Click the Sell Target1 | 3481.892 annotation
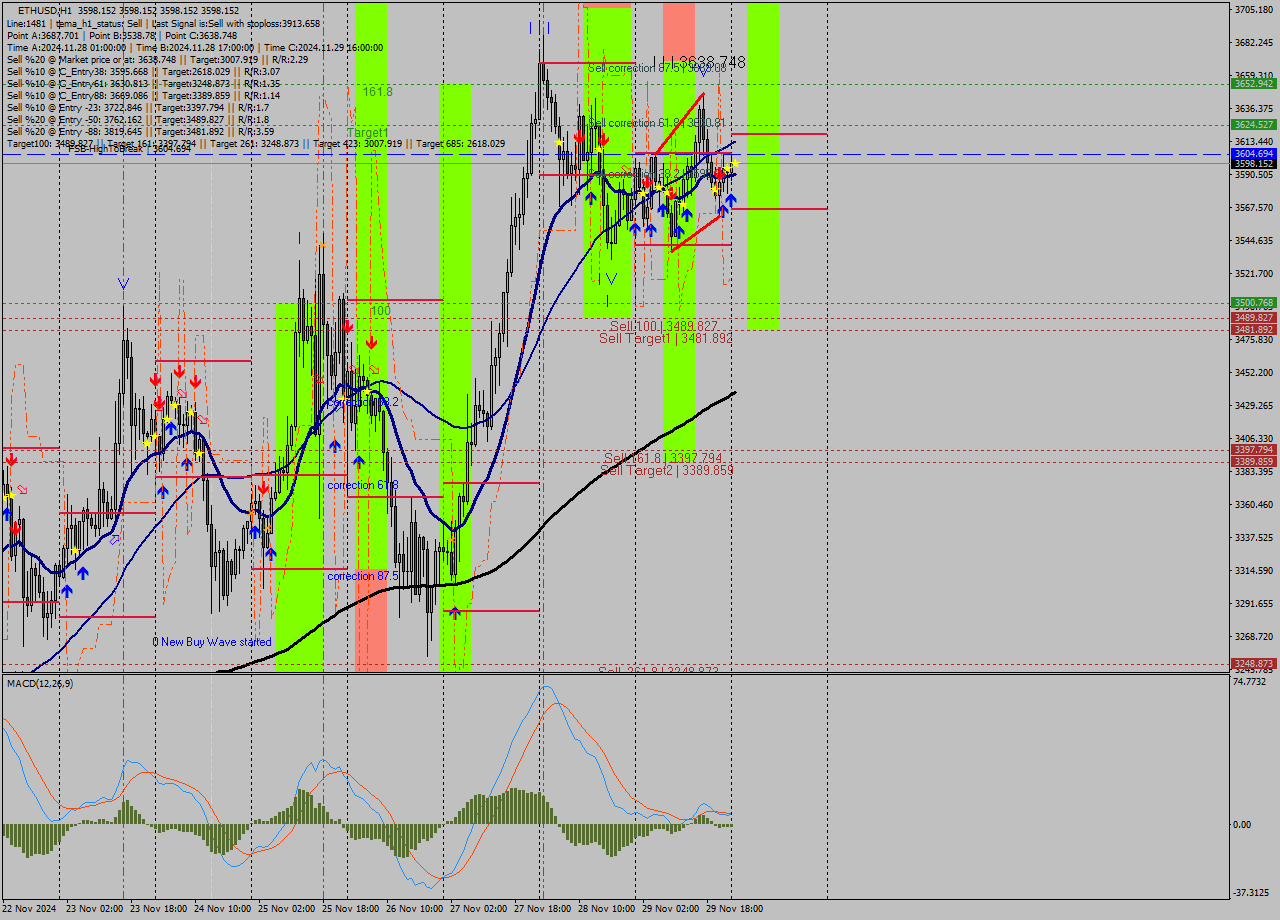The height and width of the screenshot is (920, 1280). (x=668, y=338)
